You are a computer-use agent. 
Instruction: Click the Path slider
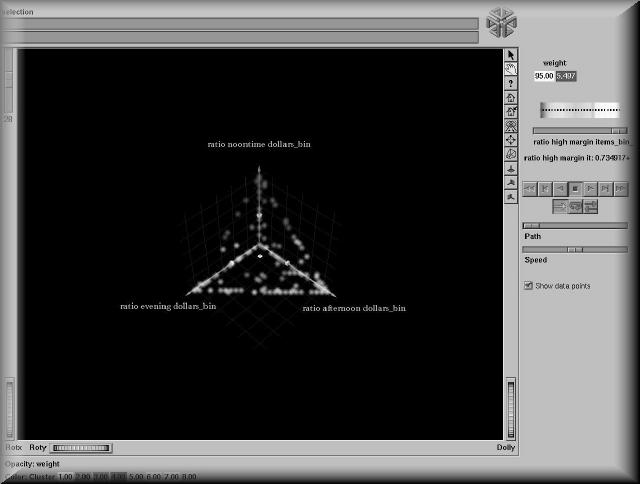point(575,226)
